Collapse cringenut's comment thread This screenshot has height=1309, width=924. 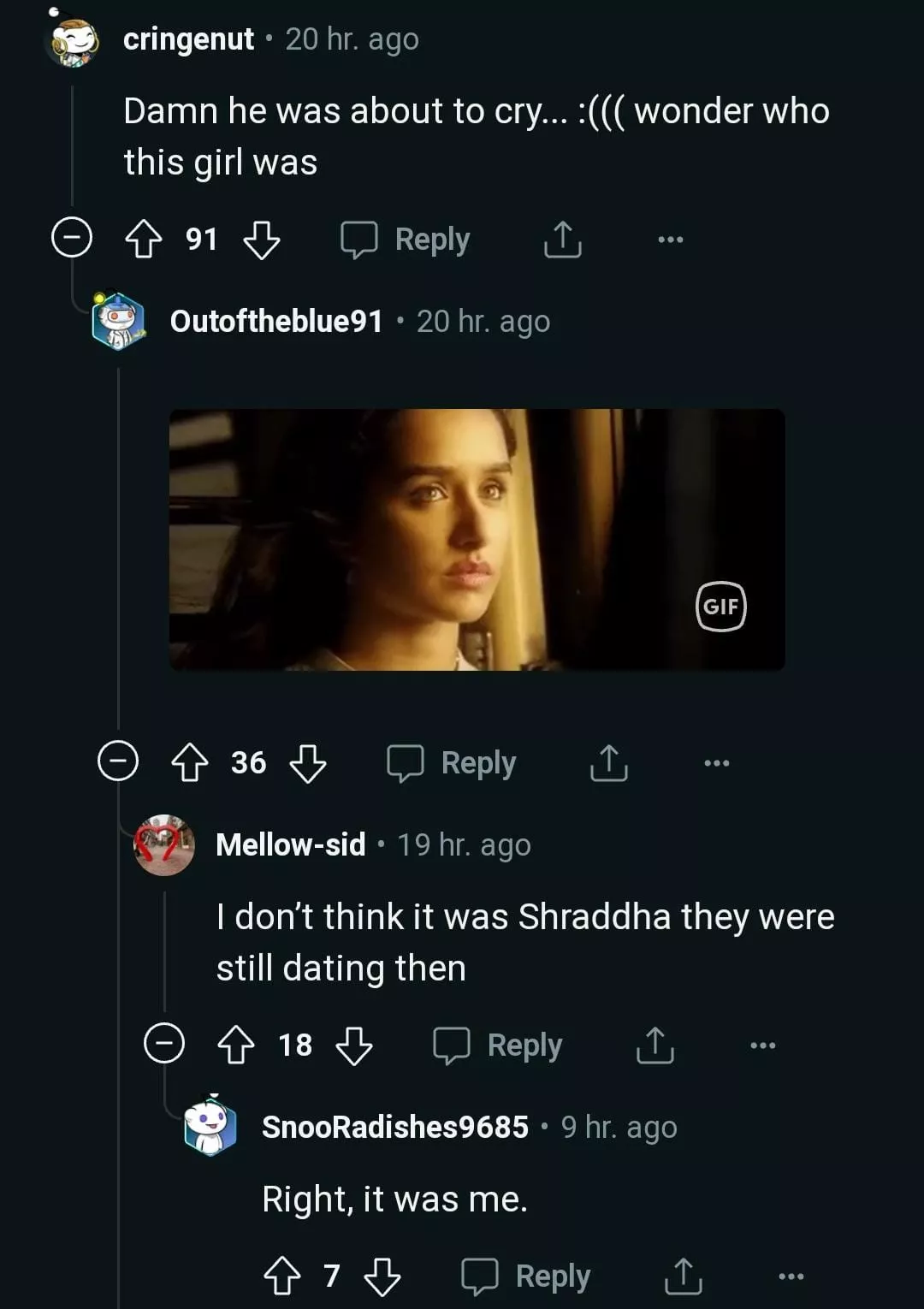pyautogui.click(x=72, y=237)
